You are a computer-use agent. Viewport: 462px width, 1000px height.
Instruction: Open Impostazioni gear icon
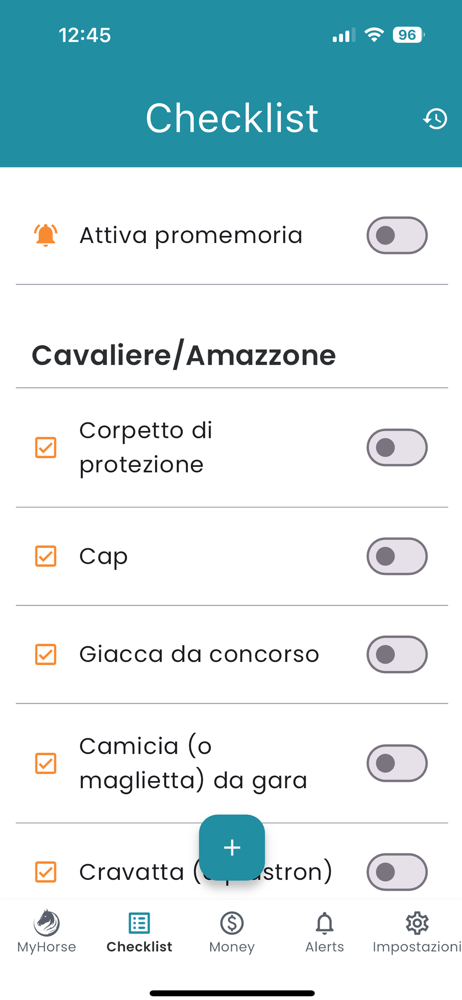tap(417, 922)
